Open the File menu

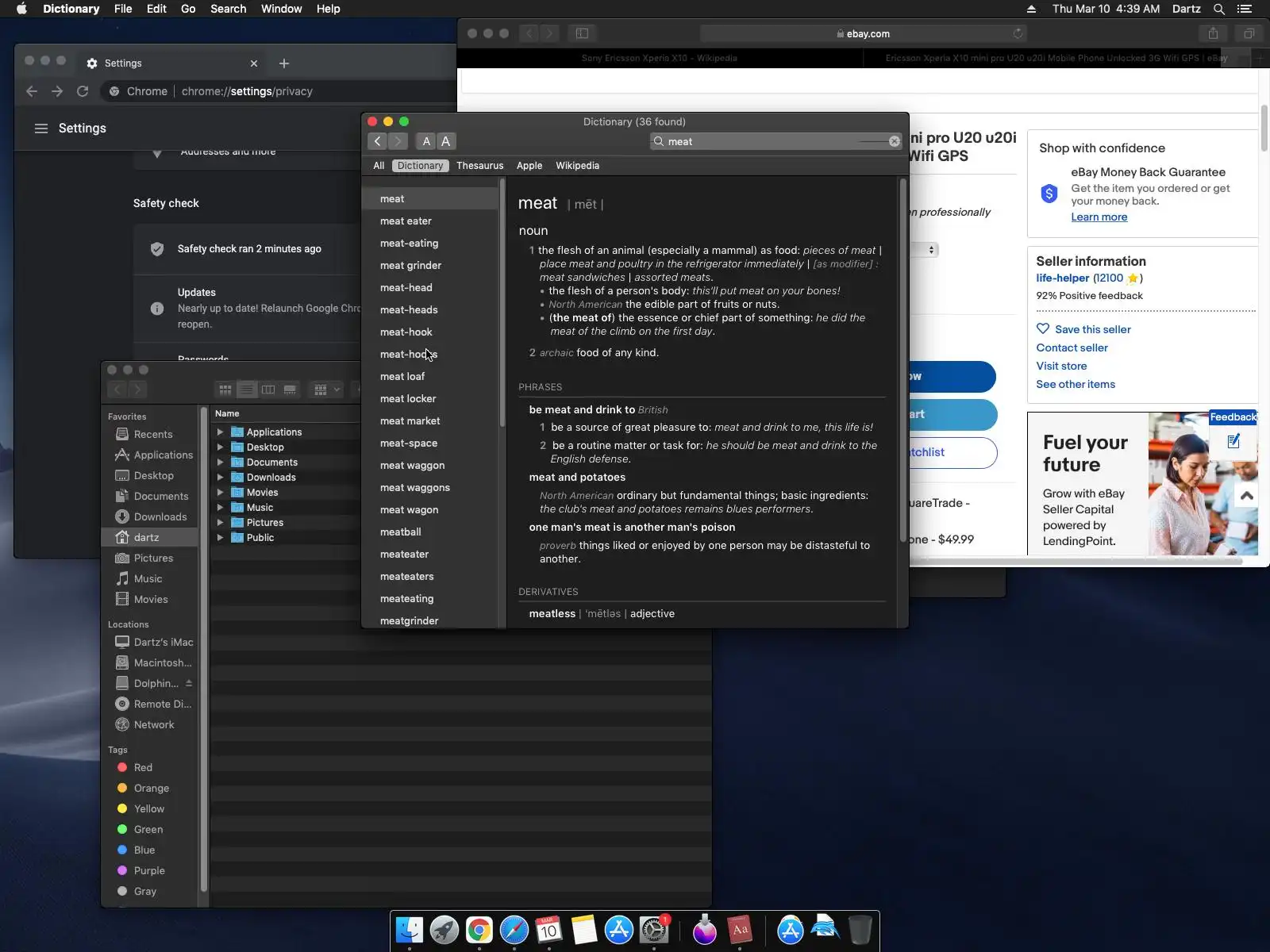pyautogui.click(x=123, y=9)
